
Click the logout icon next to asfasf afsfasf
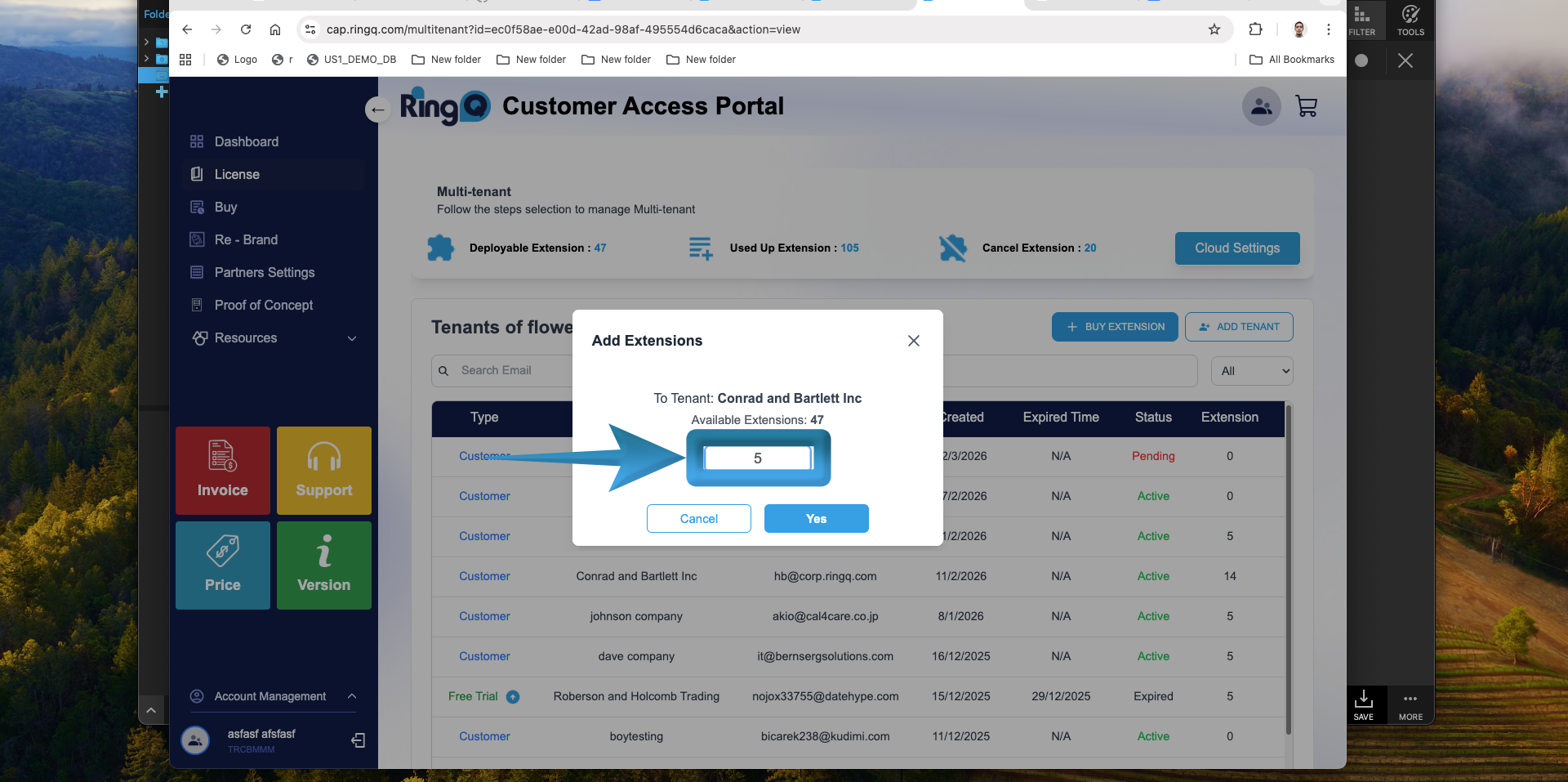pos(358,740)
